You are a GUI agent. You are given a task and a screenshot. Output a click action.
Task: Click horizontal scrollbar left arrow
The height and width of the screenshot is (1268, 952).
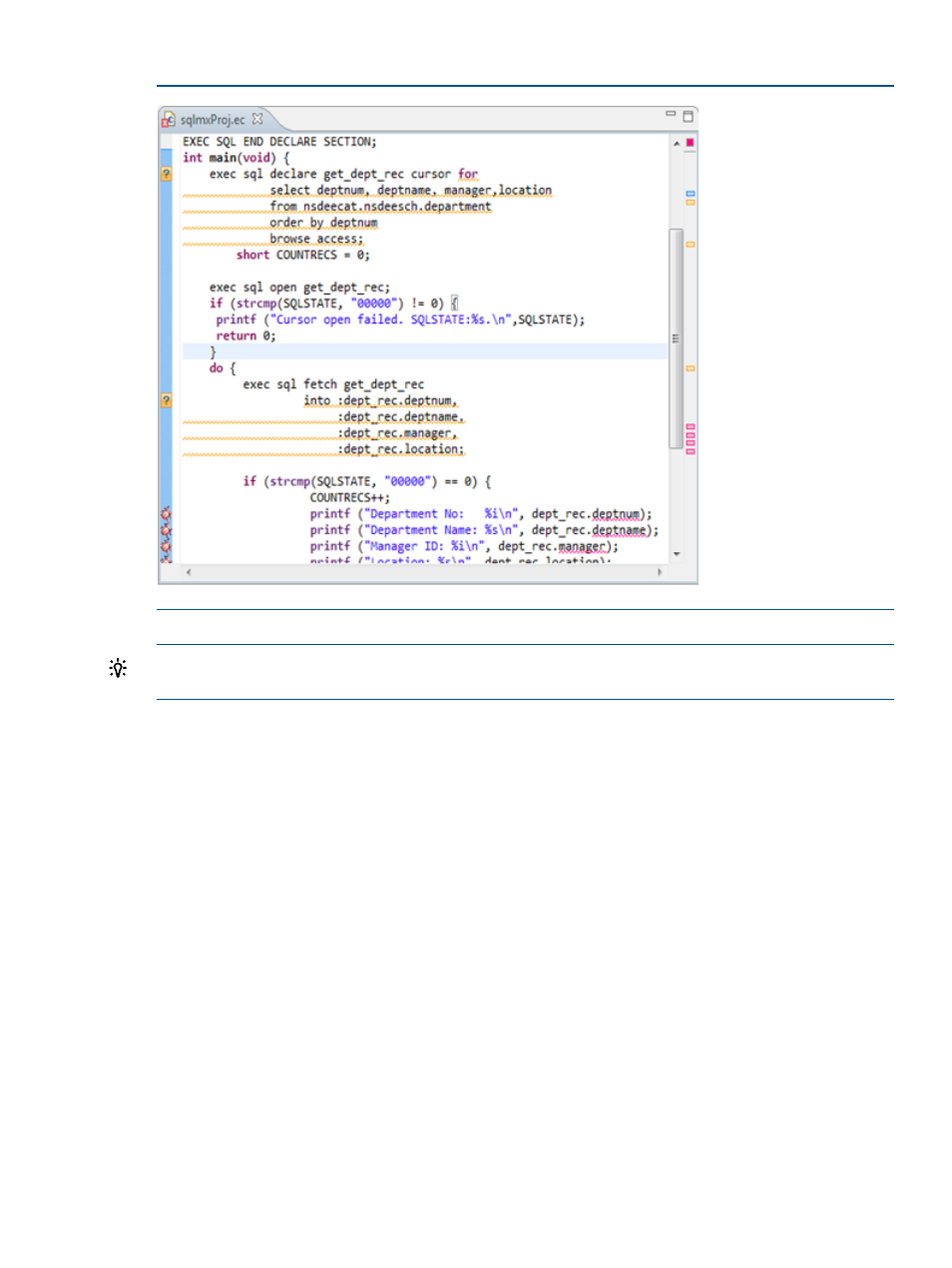pos(189,573)
